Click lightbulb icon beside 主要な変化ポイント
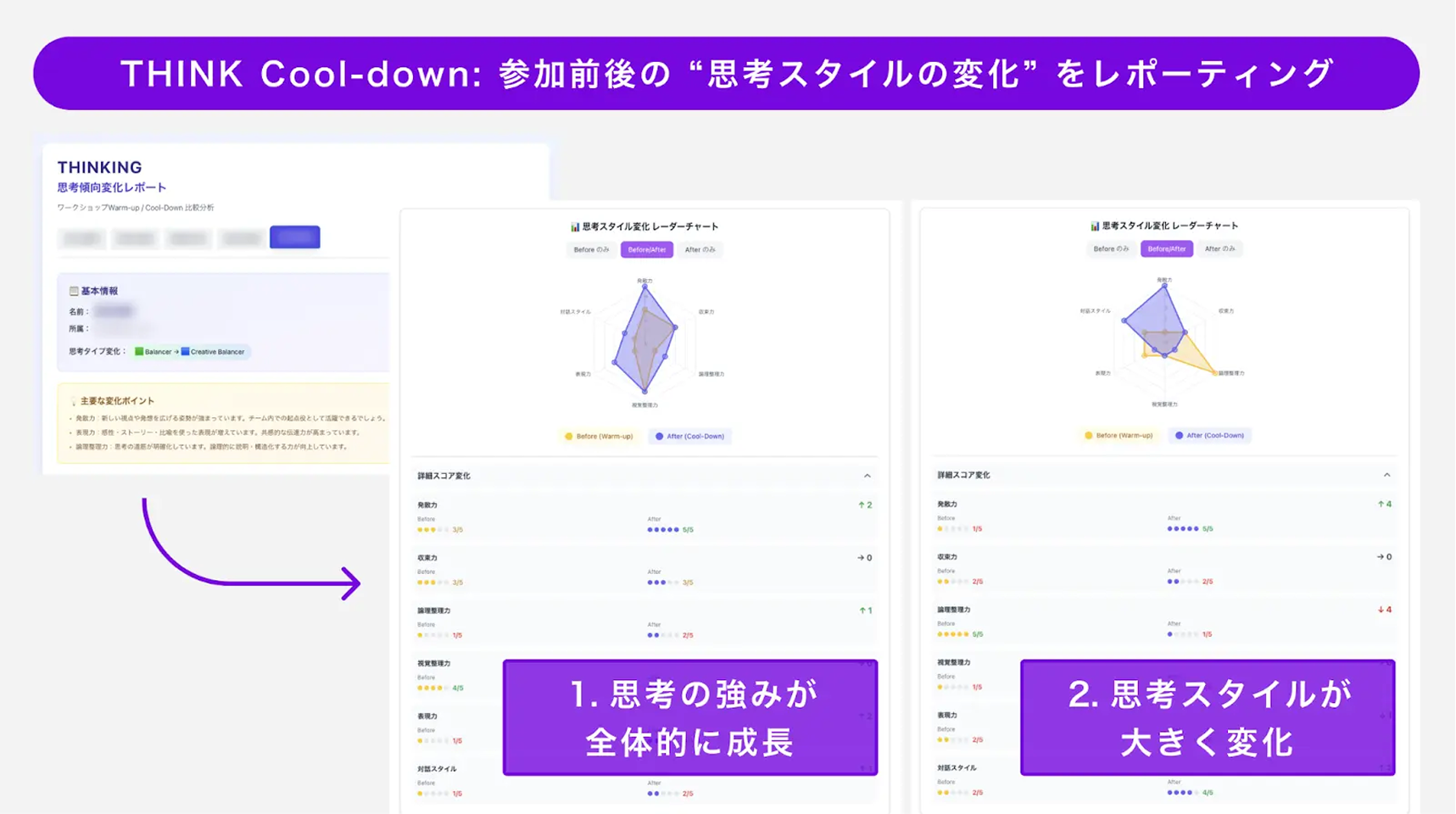Viewport: 1456px width, 814px height. [74, 401]
